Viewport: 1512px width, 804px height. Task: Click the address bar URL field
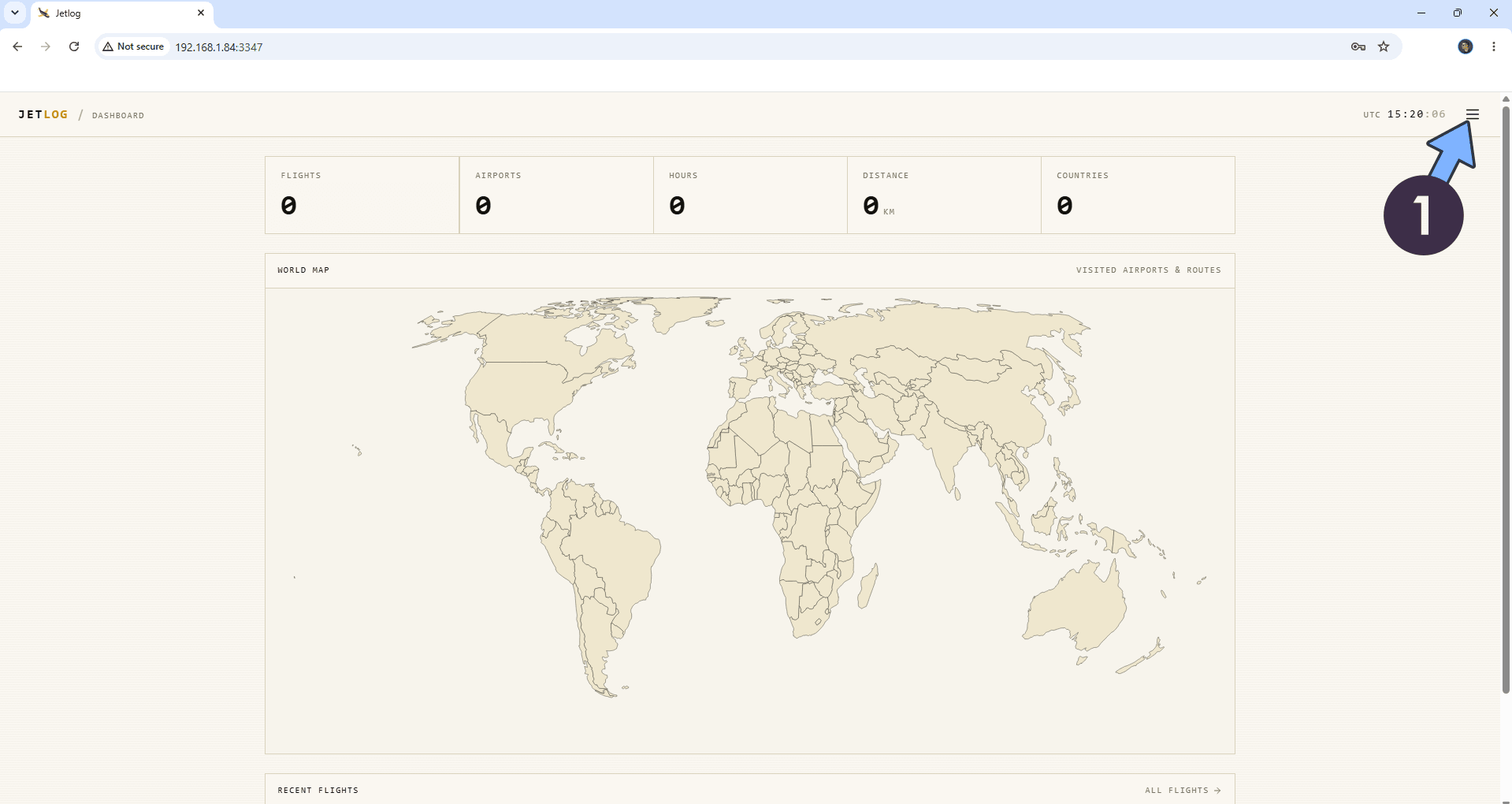coord(756,47)
